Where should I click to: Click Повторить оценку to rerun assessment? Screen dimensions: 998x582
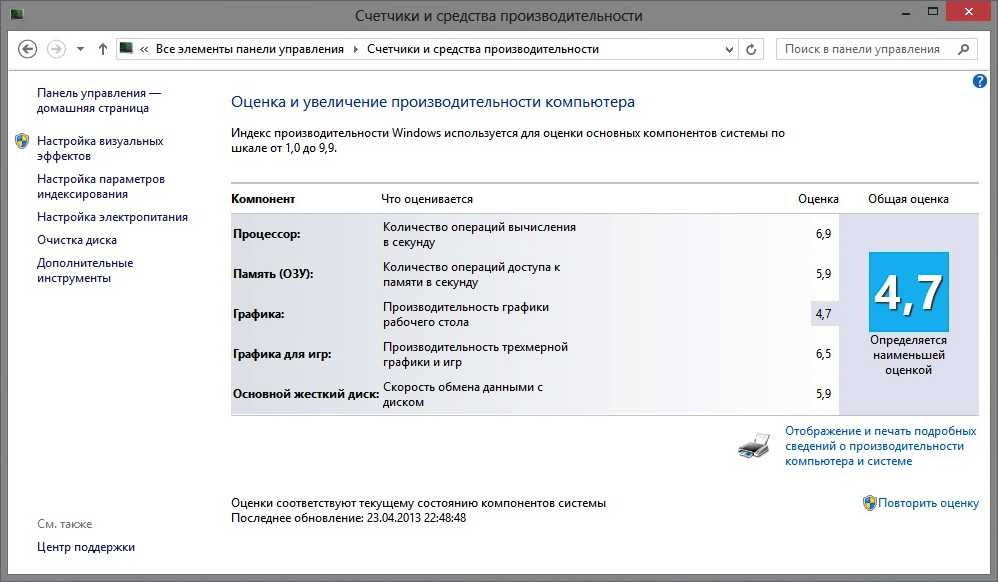click(x=929, y=503)
